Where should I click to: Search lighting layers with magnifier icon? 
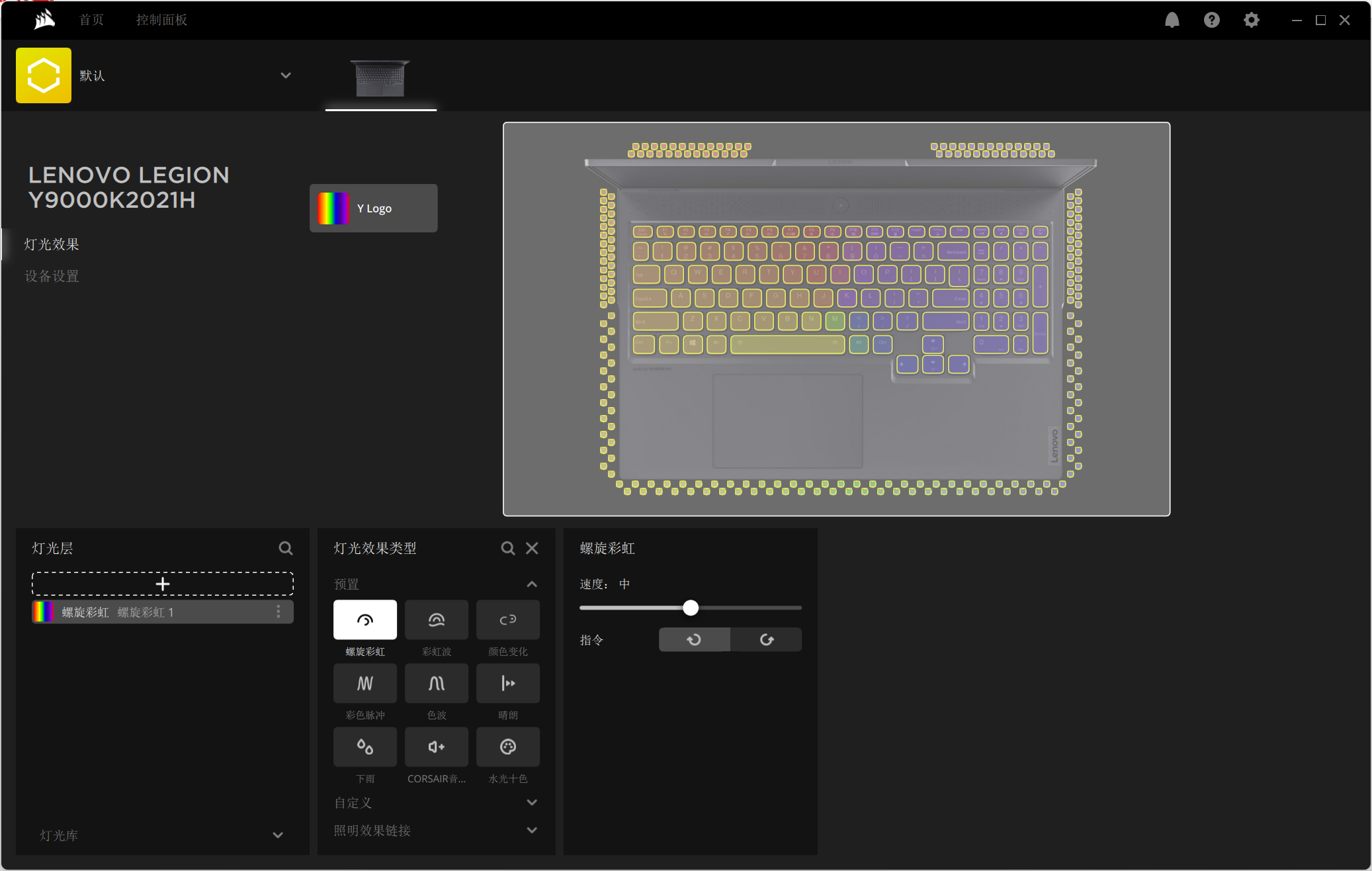coord(285,548)
